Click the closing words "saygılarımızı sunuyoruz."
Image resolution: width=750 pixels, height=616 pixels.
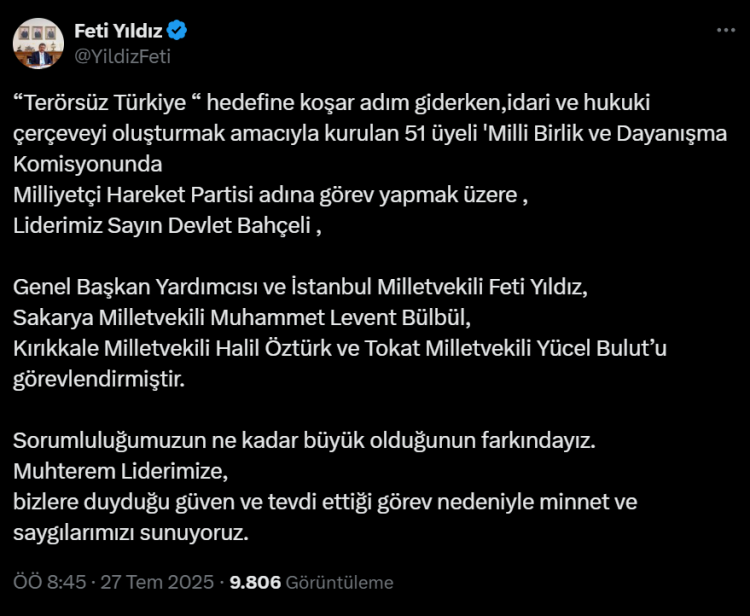point(130,533)
